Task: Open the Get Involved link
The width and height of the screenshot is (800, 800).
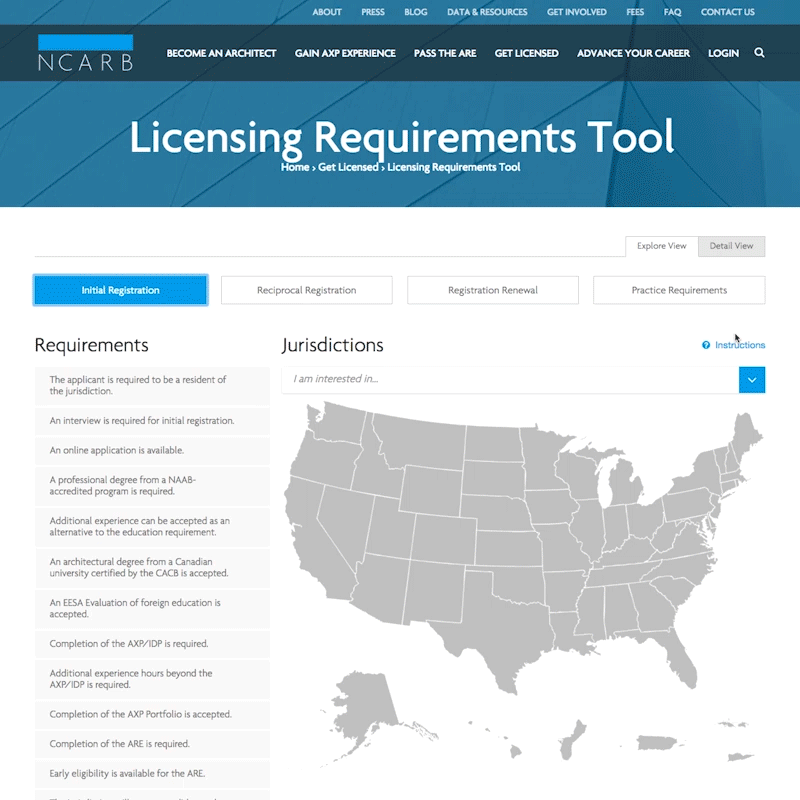Action: pos(577,12)
